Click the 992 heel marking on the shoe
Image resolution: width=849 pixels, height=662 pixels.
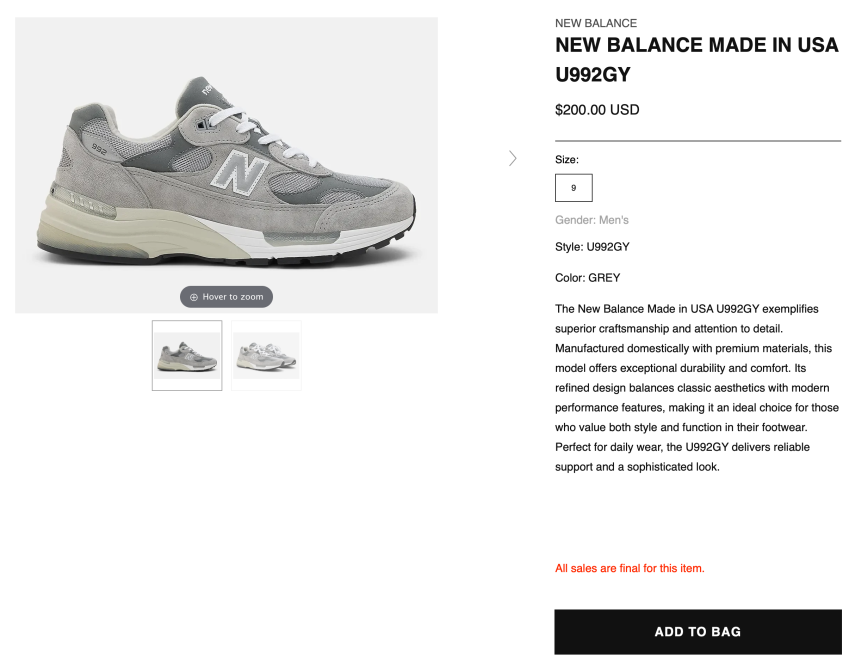(99, 148)
